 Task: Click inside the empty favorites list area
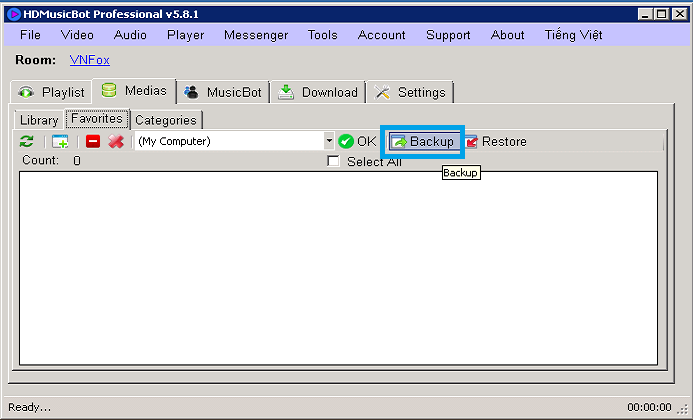point(338,268)
